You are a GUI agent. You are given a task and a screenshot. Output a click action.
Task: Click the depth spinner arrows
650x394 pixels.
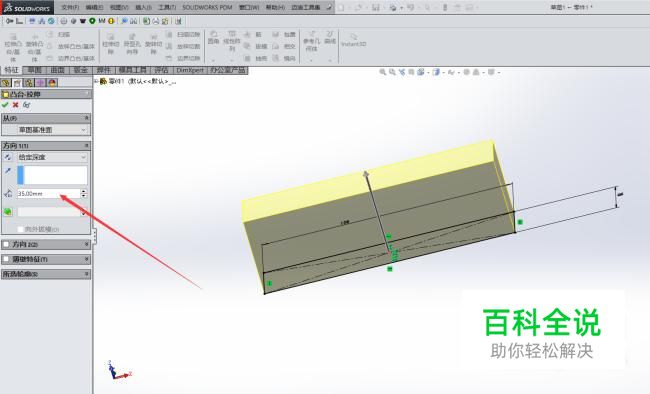(x=84, y=194)
